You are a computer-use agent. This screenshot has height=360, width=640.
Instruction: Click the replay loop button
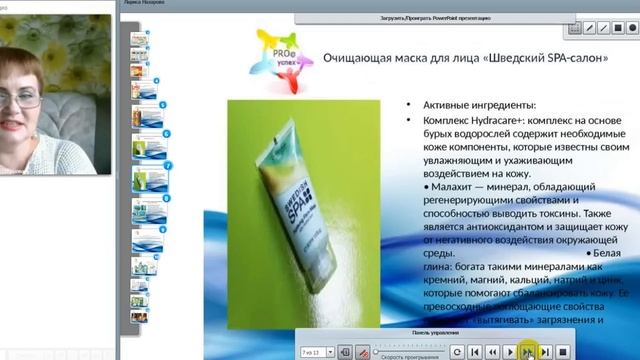pos(457,352)
